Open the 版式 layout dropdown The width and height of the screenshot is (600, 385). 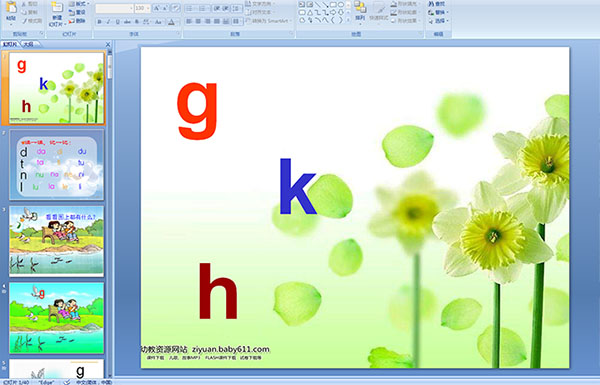tap(78, 4)
